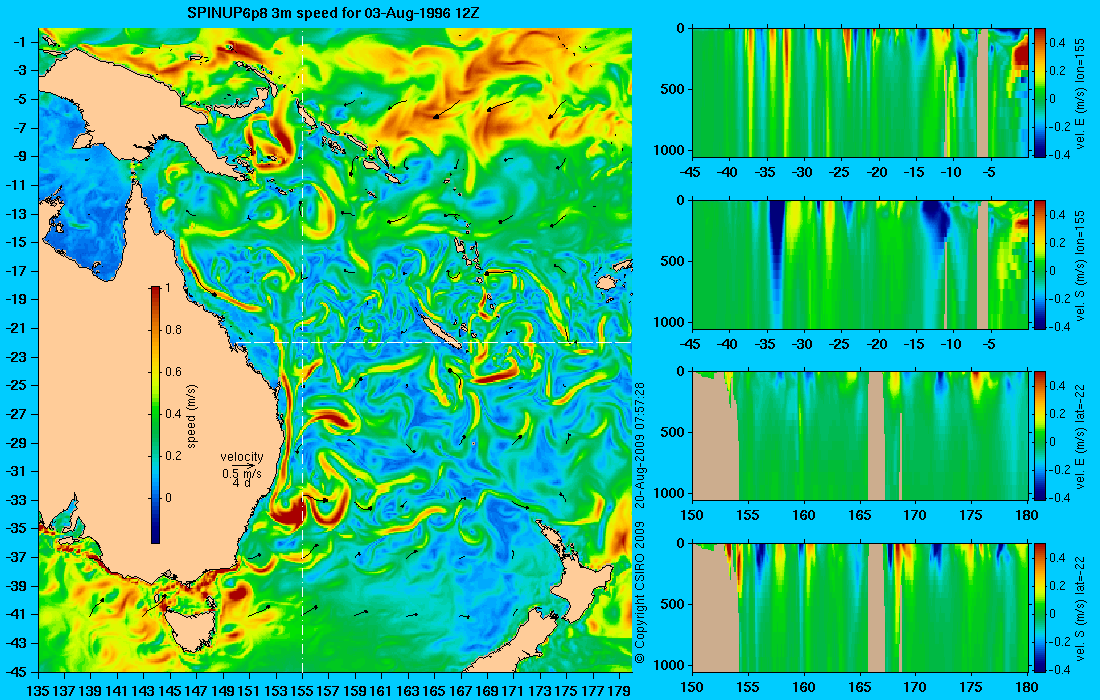Click the '0.6' tick on the speed colorbar
Screen dimensions: 1100x700
[173, 372]
